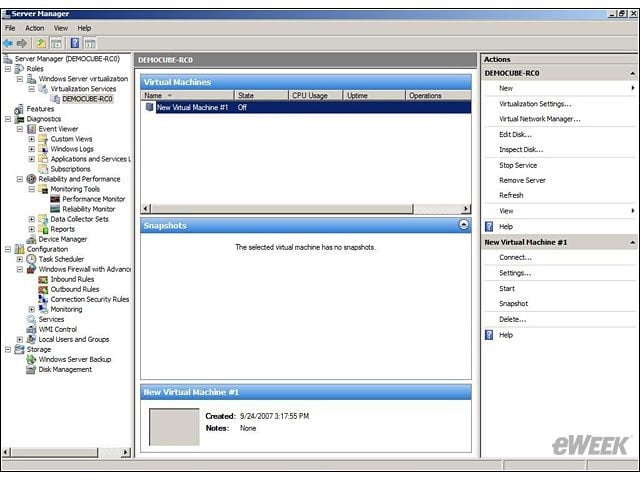Click the Inbound Rules icon
The height and width of the screenshot is (480, 640).
[43, 279]
